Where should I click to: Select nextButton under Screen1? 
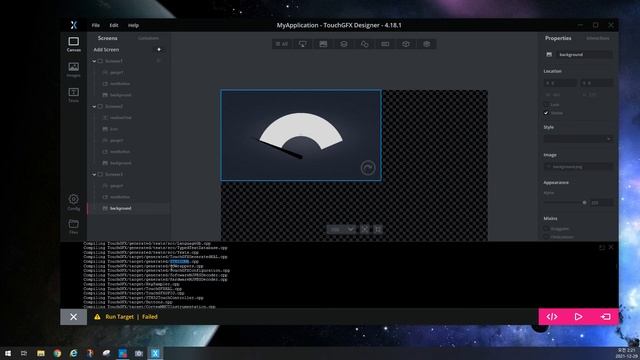[120, 84]
